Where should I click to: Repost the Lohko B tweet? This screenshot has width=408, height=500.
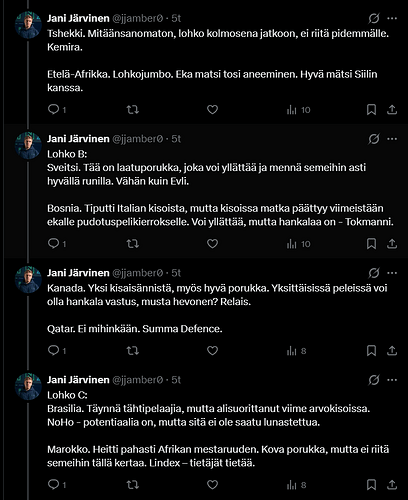[133, 244]
